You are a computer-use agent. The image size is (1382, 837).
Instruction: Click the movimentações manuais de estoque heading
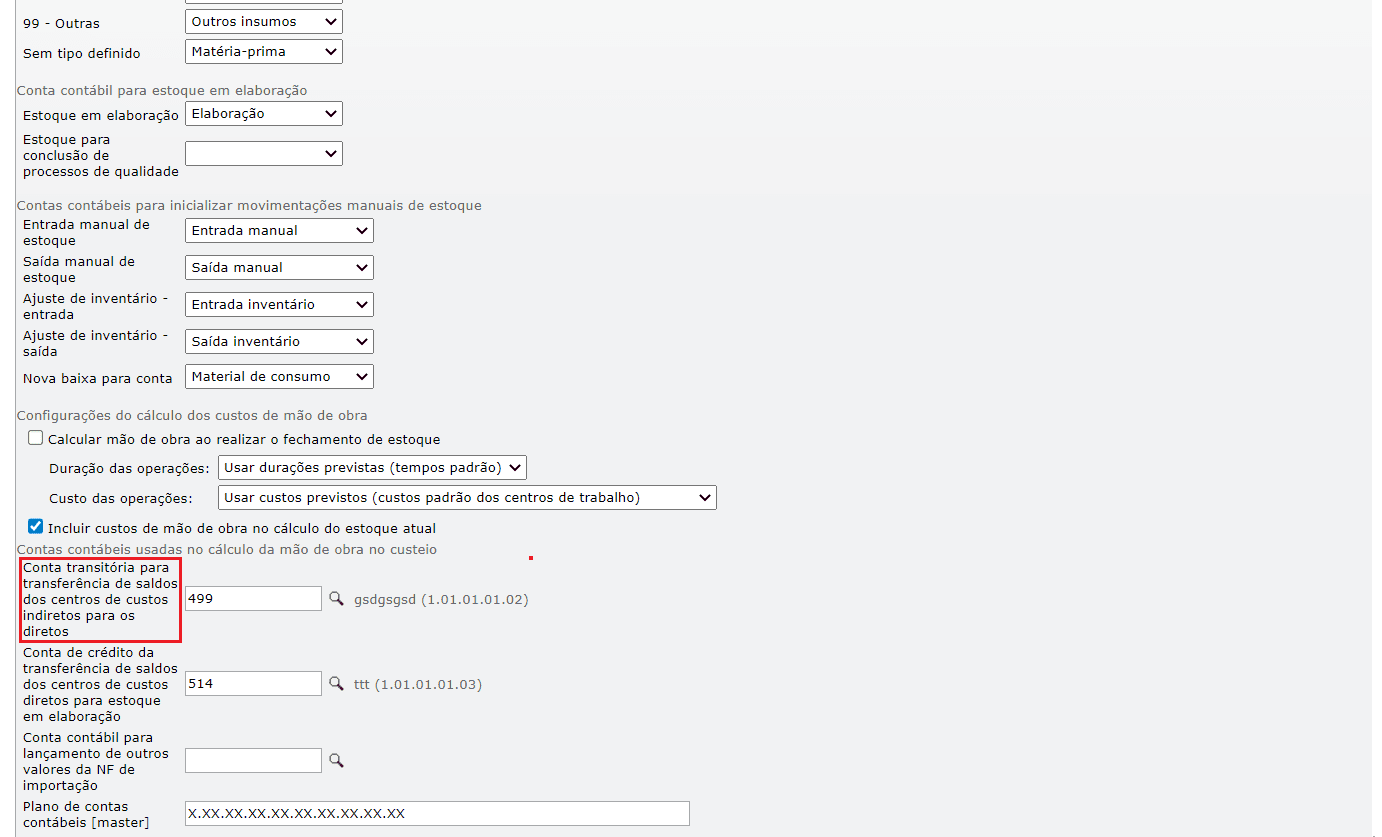coord(249,206)
